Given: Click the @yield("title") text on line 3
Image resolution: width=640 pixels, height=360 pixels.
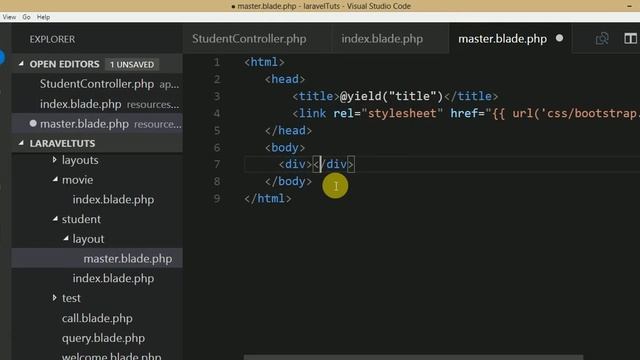Looking at the screenshot, I should pyautogui.click(x=391, y=96).
